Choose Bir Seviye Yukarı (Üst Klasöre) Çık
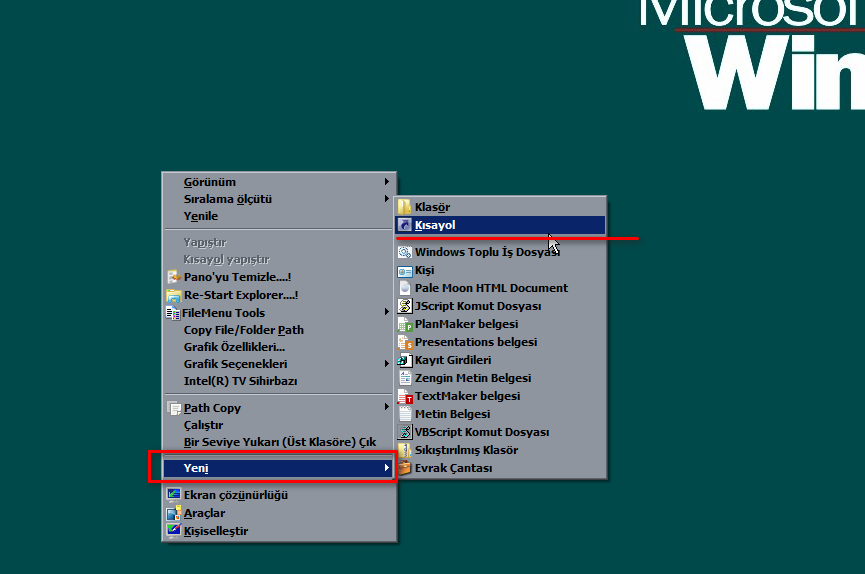Screen dimensions: 865x574 pos(279,443)
